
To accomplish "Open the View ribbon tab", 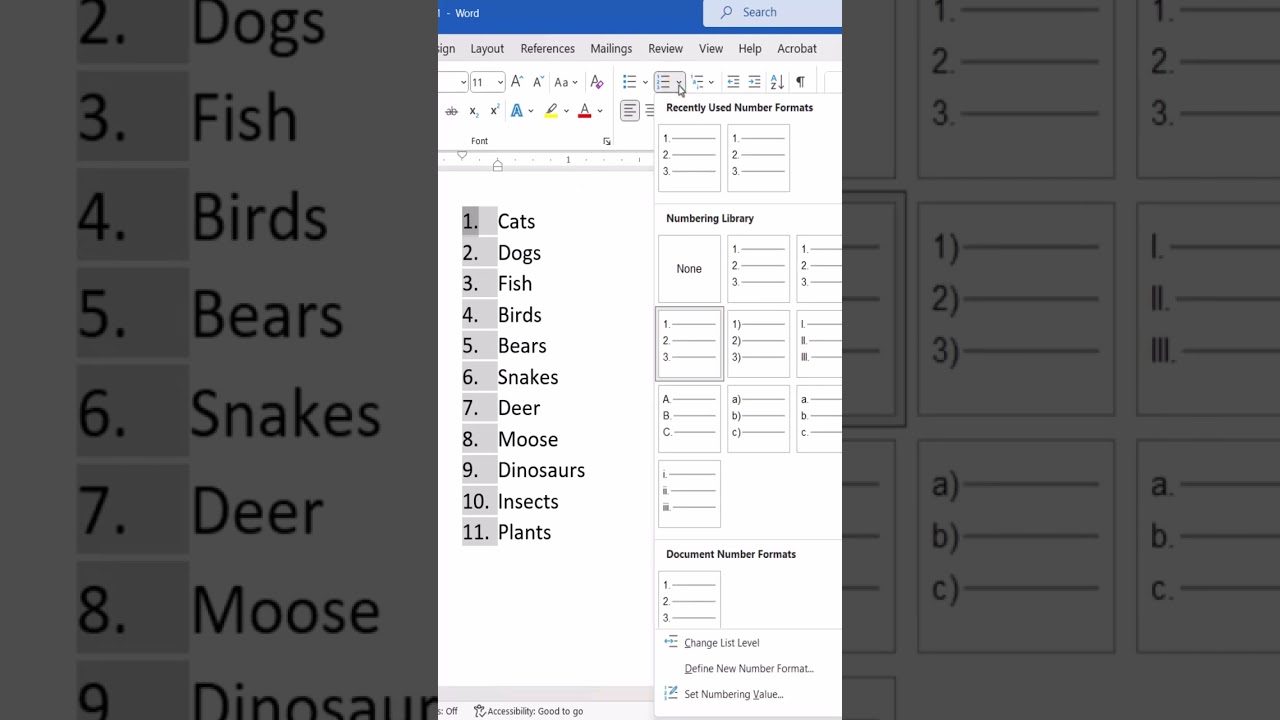I will tap(711, 48).
